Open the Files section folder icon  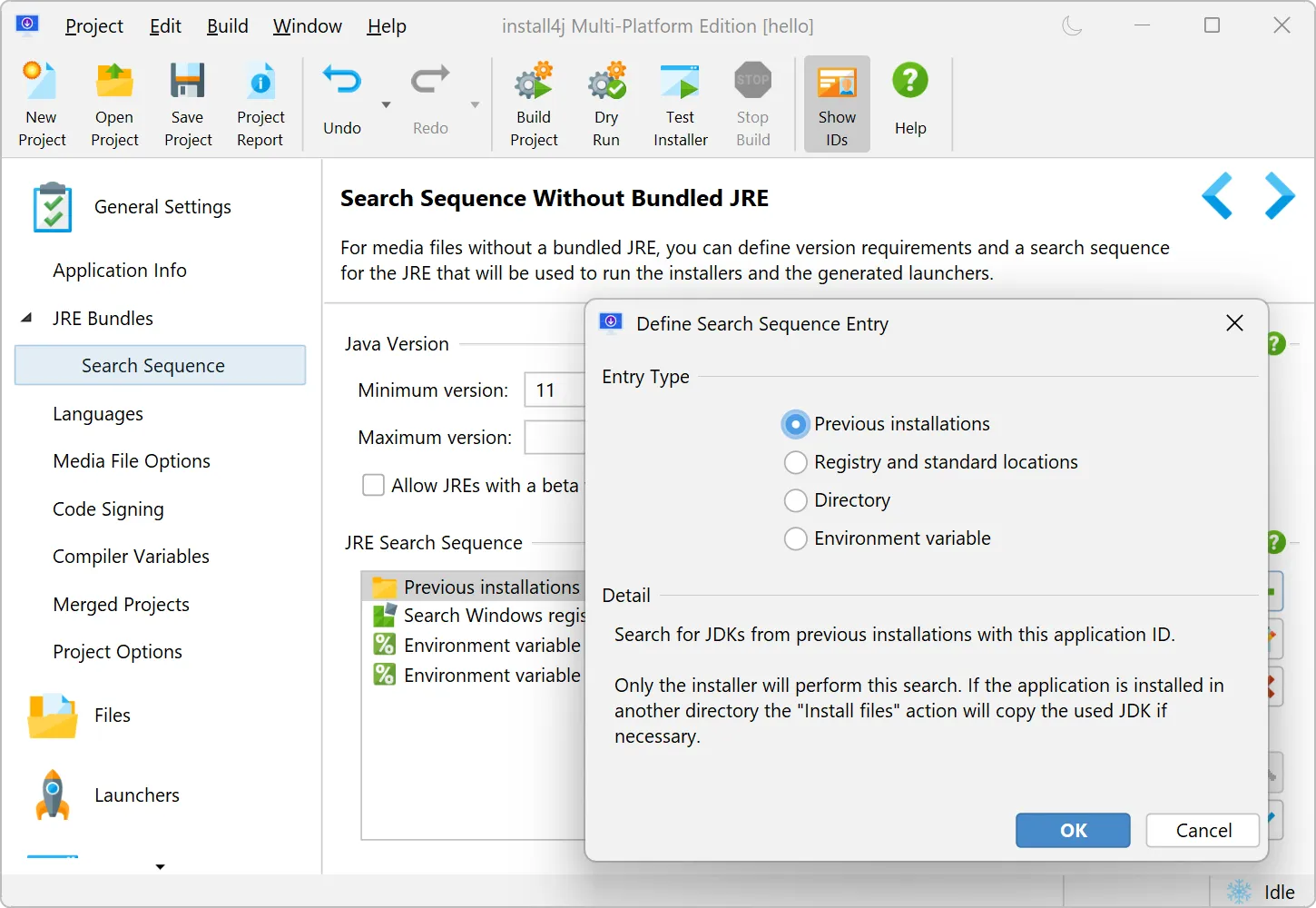pyautogui.click(x=53, y=716)
